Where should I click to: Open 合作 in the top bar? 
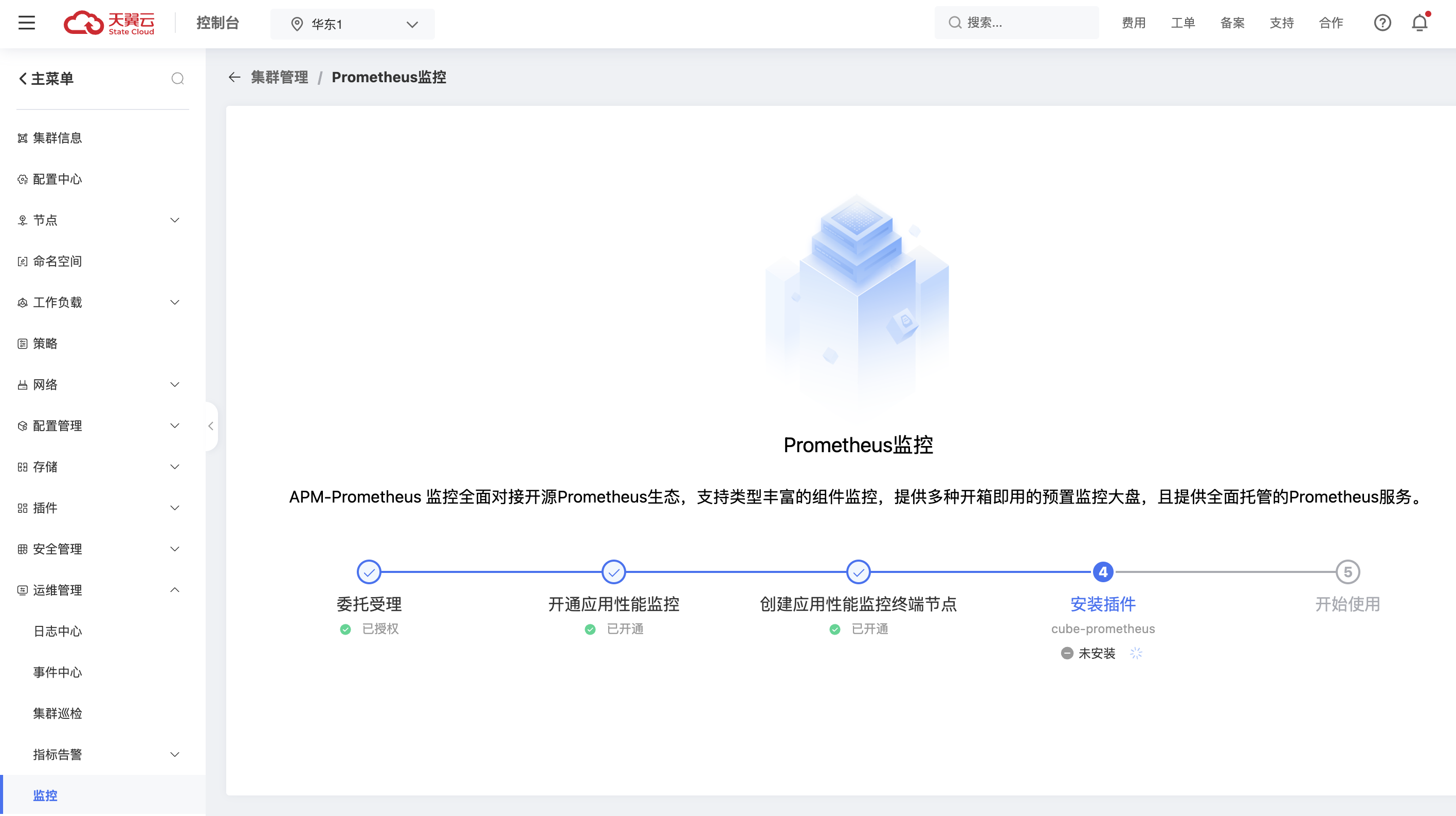(1331, 23)
